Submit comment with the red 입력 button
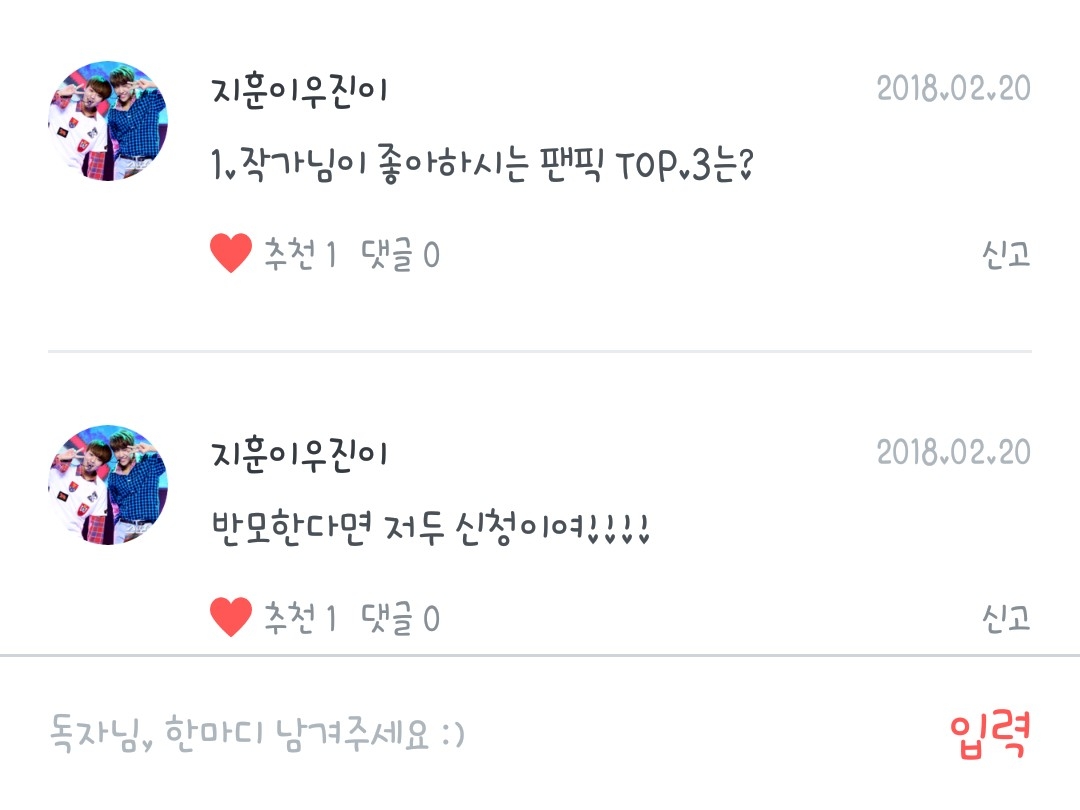The height and width of the screenshot is (810, 1080). click(990, 736)
